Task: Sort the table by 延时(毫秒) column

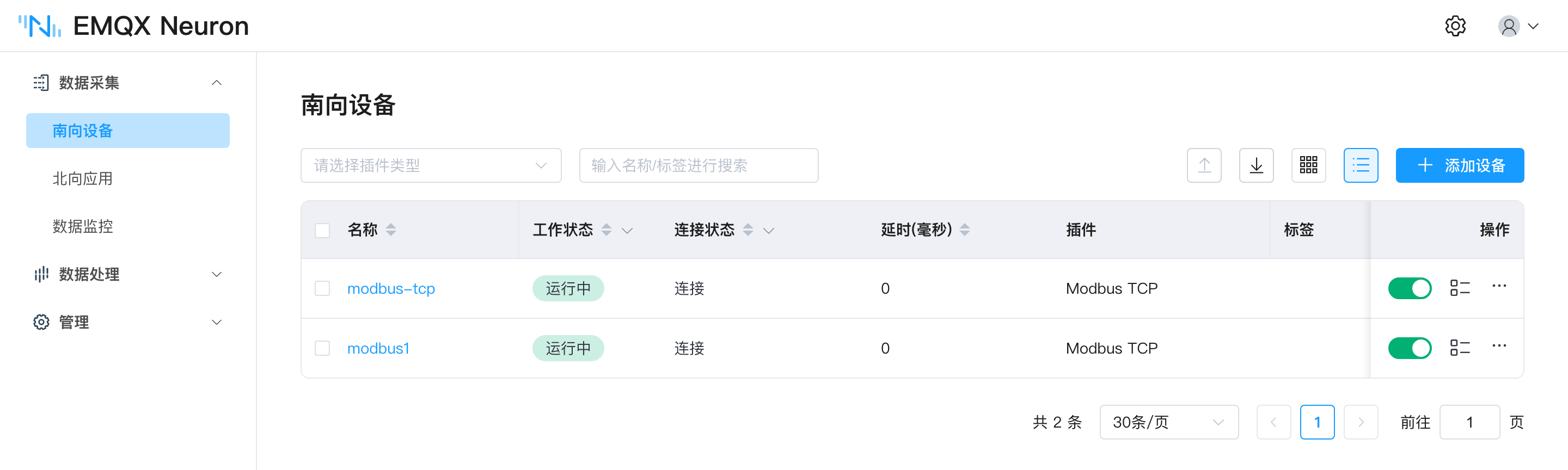Action: [965, 230]
